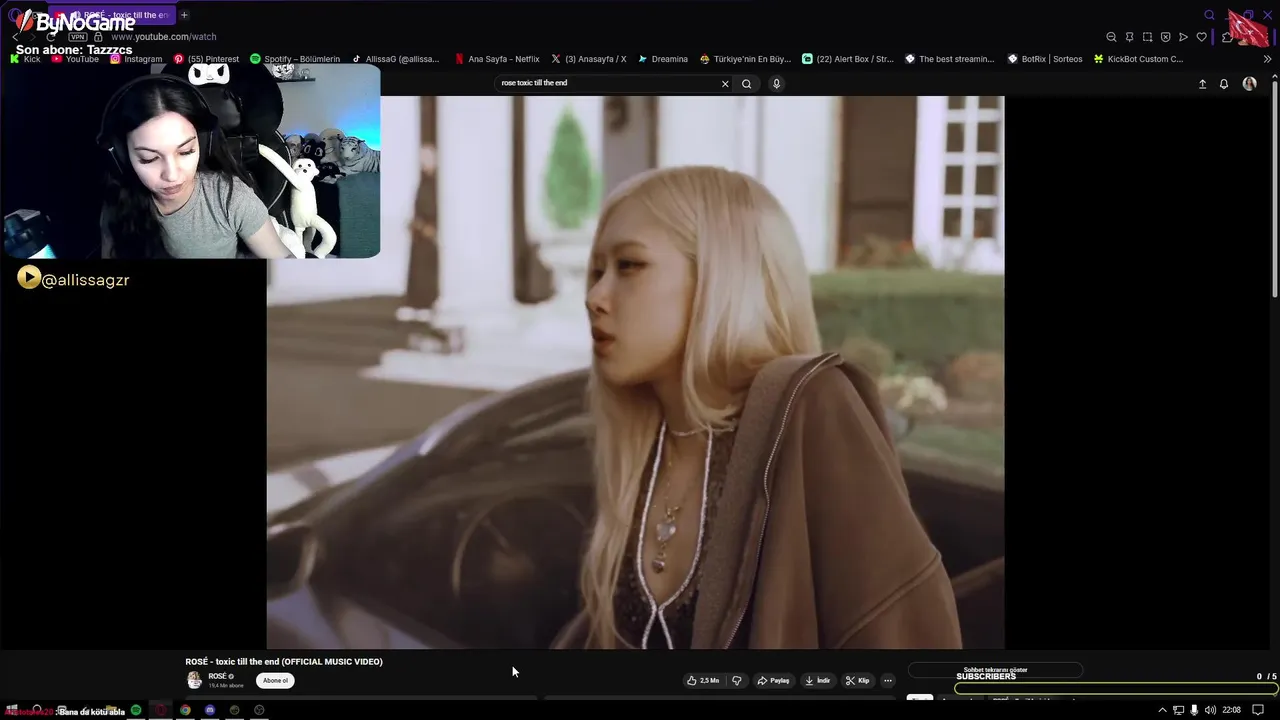Click the ad blocker shield icon

click(1165, 37)
